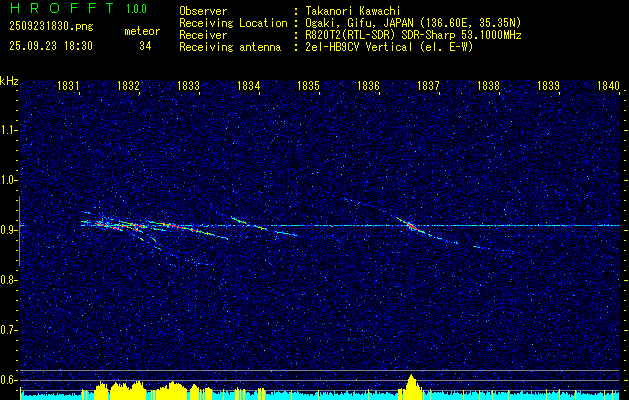
Task: Click the 1837 time axis label
Action: pos(428,85)
